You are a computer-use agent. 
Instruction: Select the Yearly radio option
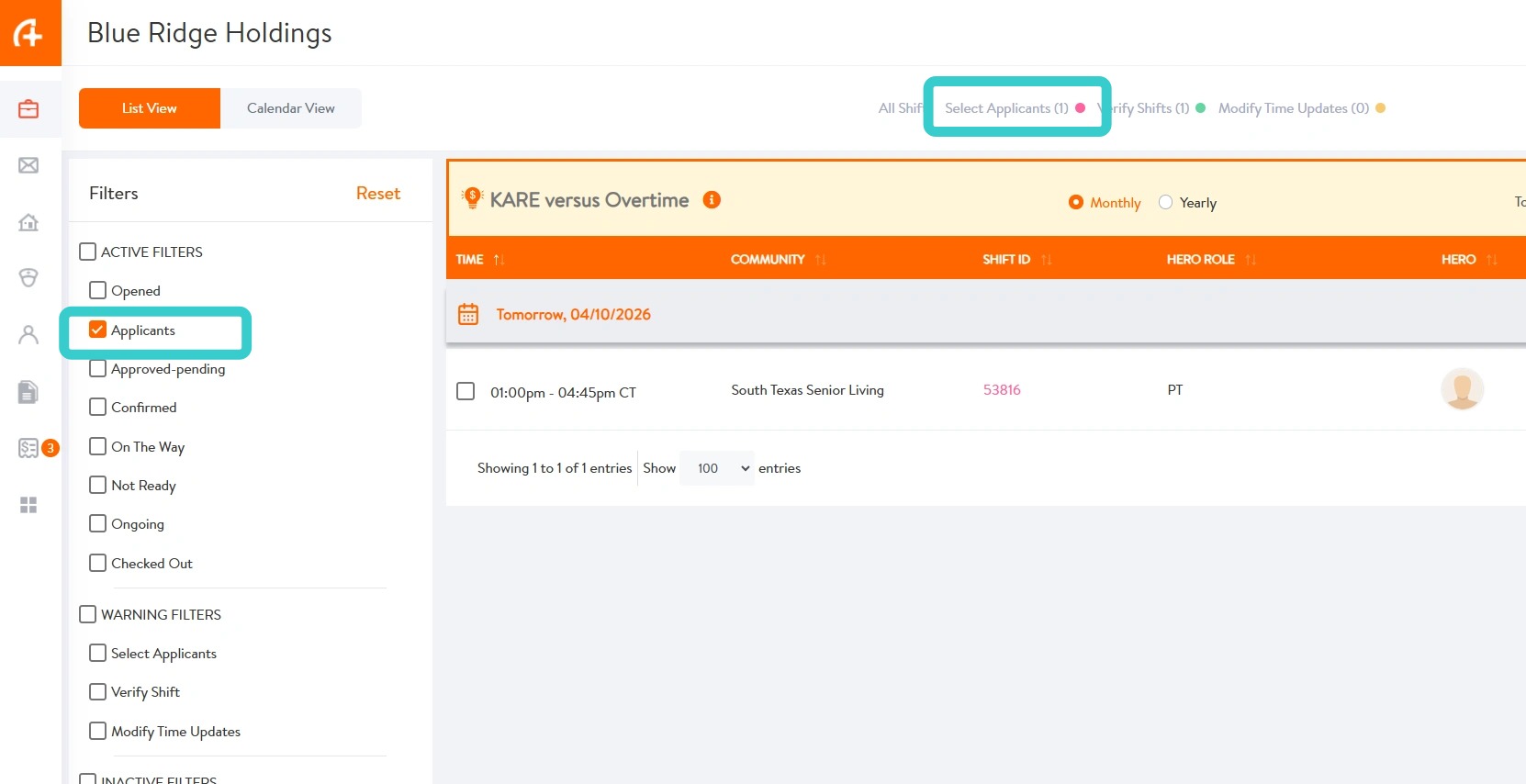point(1165,202)
